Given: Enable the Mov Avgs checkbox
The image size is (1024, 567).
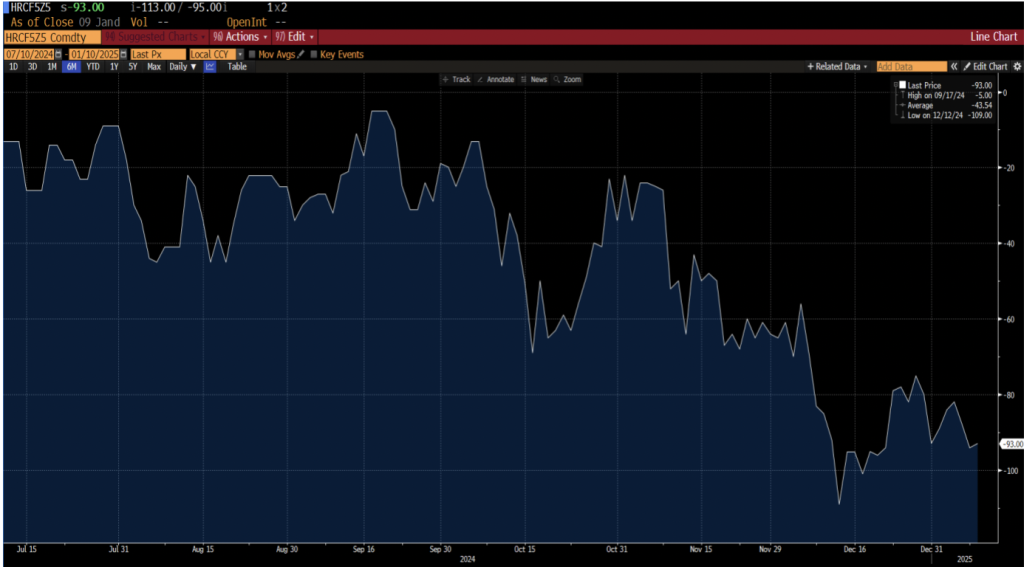Looking at the screenshot, I should [252, 54].
